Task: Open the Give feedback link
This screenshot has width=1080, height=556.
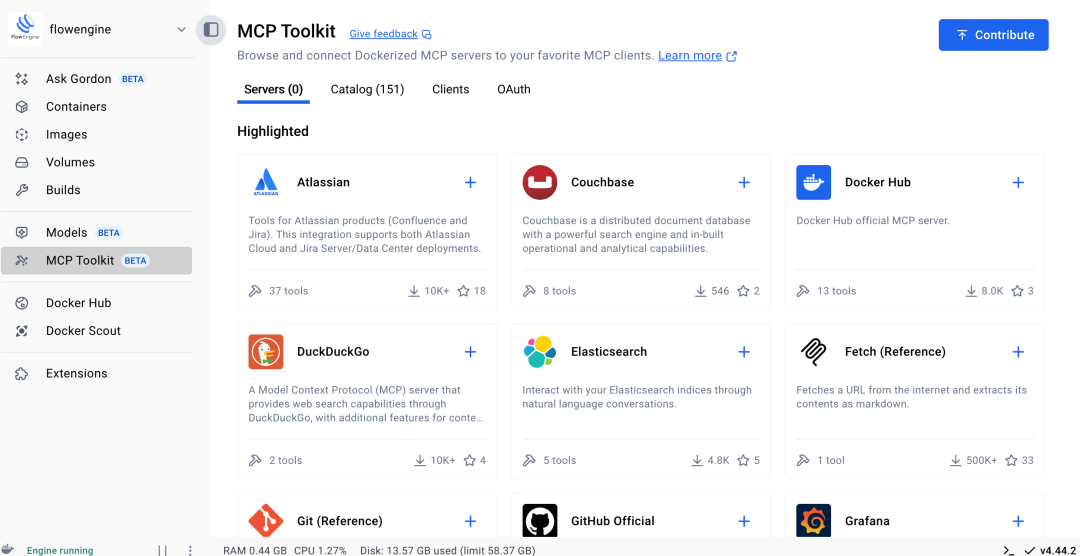Action: pos(391,34)
